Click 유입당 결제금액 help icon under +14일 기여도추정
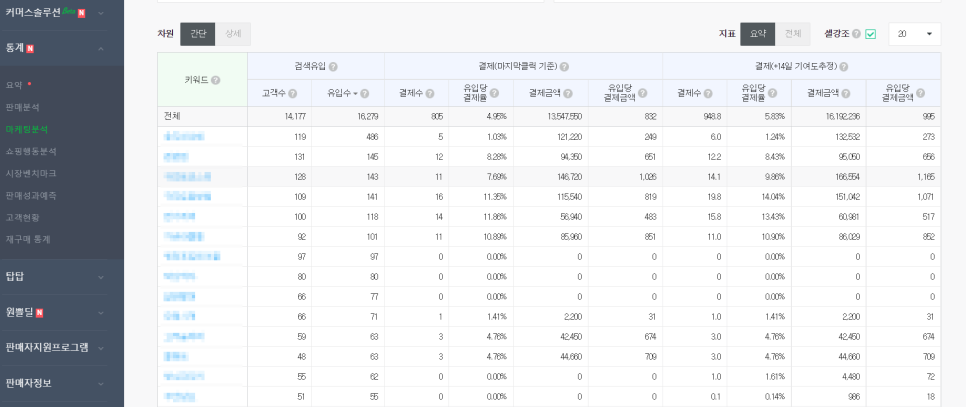966x407 pixels. [x=920, y=93]
